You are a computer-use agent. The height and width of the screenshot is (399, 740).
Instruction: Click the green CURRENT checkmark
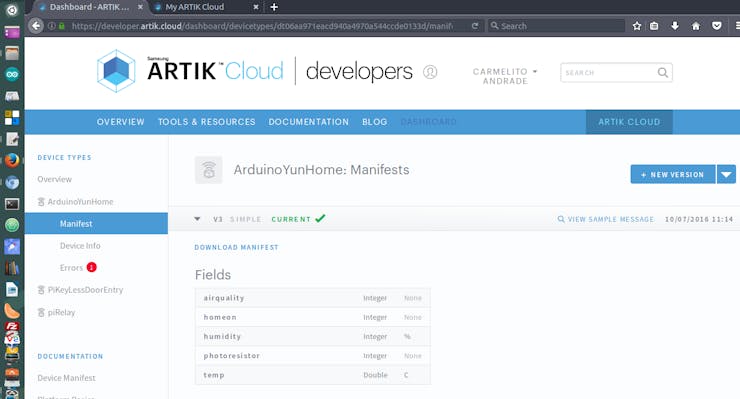click(320, 219)
